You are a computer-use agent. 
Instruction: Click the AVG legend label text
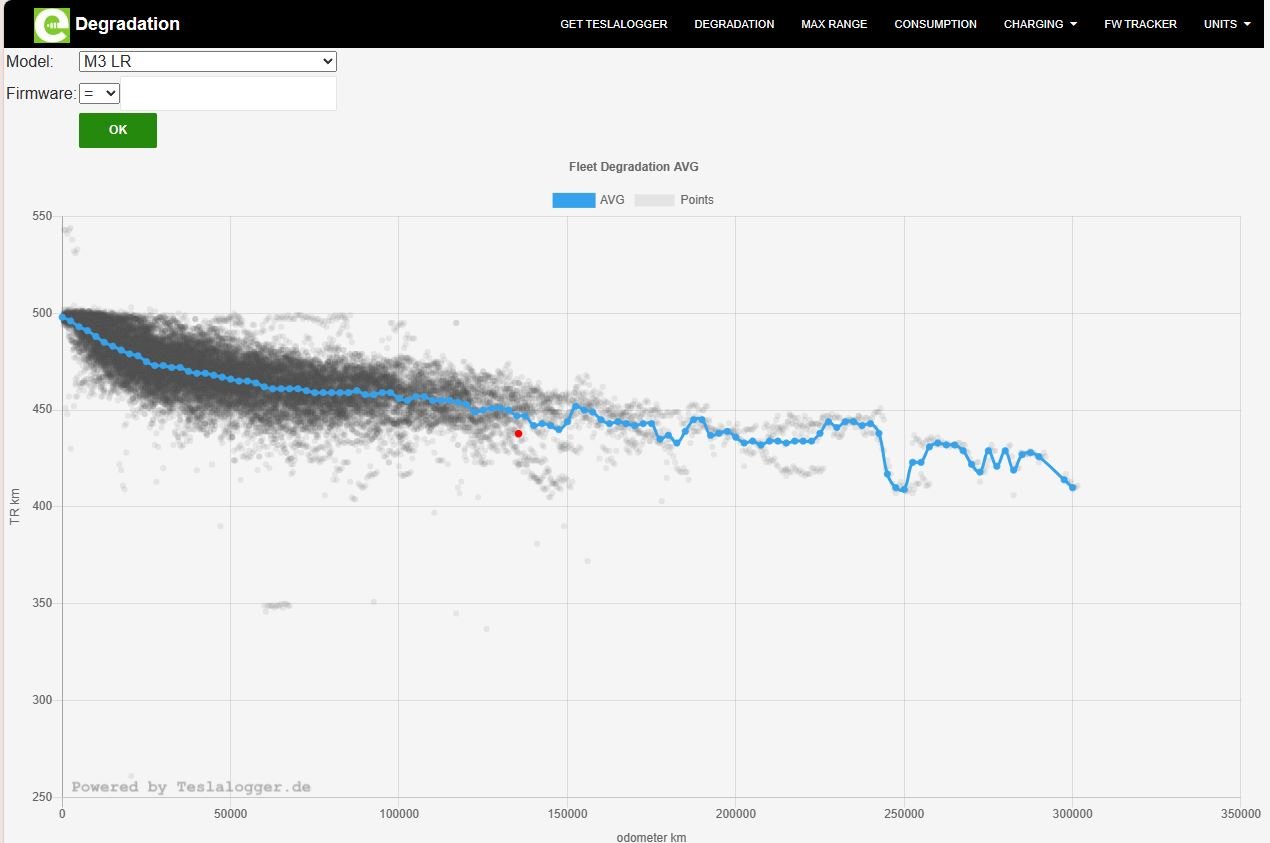[x=612, y=200]
